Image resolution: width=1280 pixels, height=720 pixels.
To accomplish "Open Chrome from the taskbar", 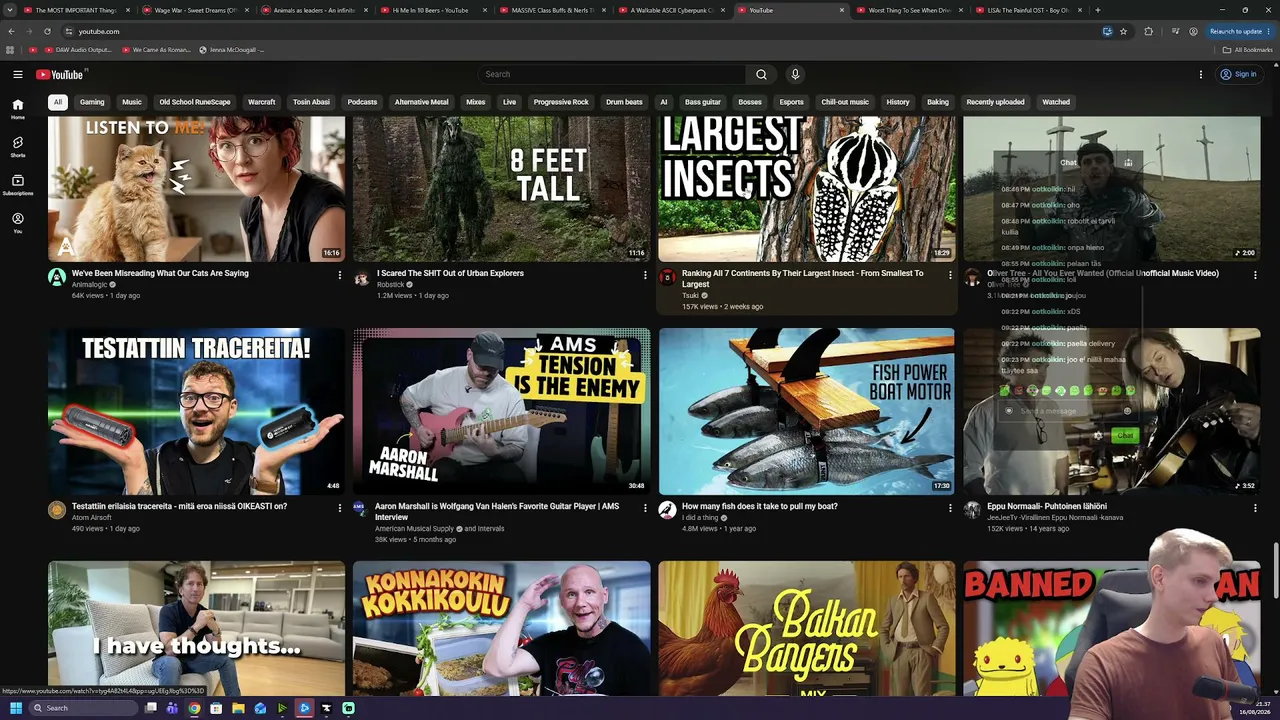I will point(194,708).
